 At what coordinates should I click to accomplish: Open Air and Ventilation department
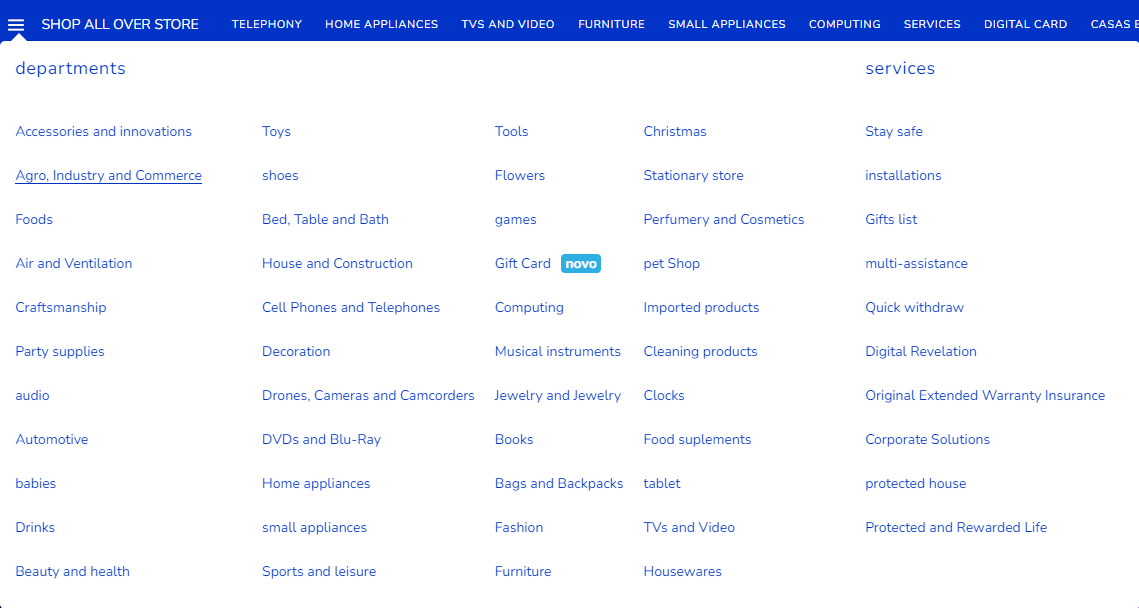[74, 264]
